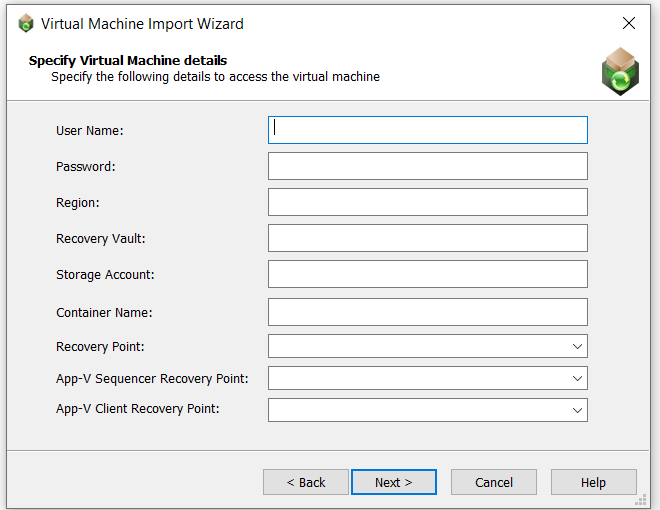
Task: Focus the User Name text field
Action: pyautogui.click(x=427, y=130)
